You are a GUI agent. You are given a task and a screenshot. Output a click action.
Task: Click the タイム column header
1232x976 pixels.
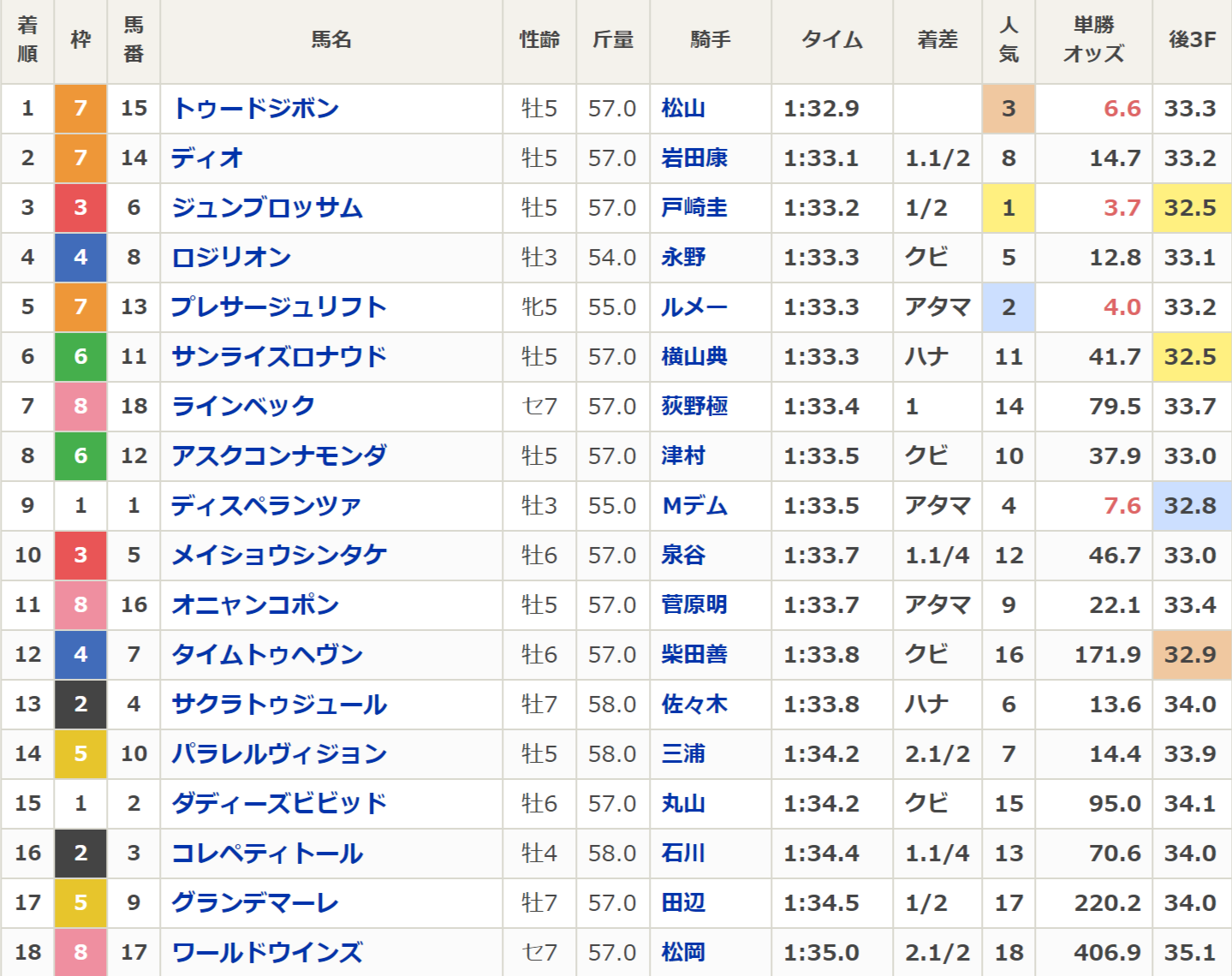(831, 40)
